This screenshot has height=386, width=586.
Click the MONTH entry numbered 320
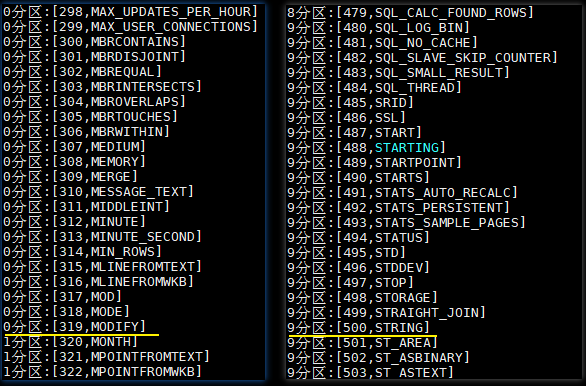(x=71, y=342)
